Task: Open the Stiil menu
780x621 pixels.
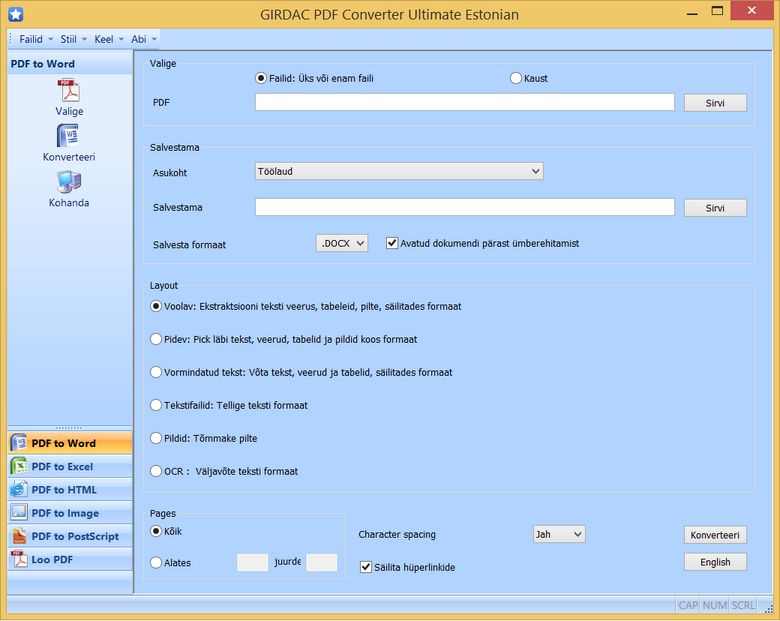Action: click(x=73, y=39)
